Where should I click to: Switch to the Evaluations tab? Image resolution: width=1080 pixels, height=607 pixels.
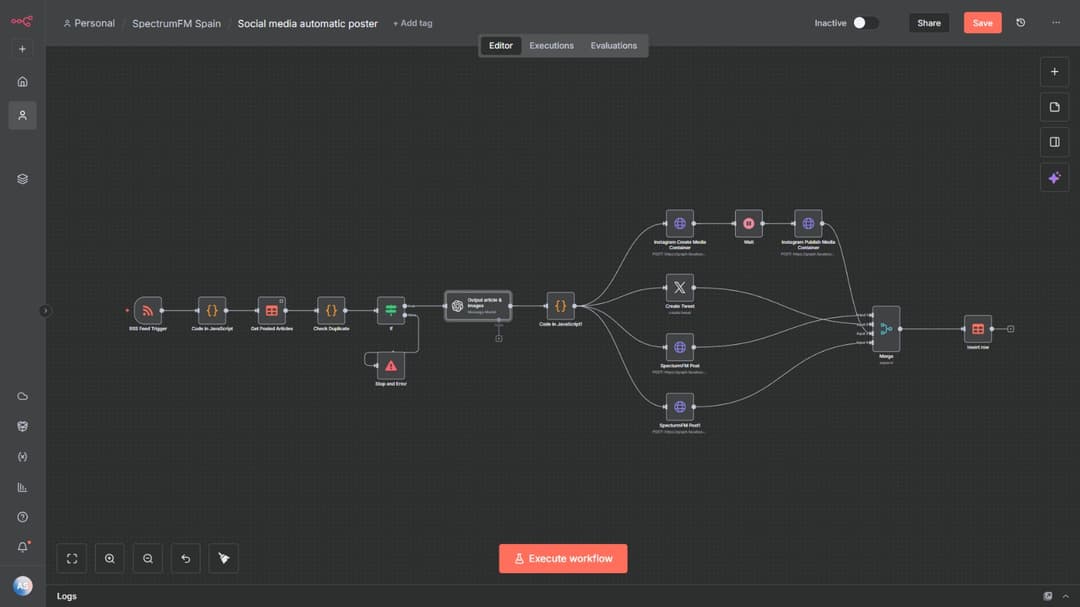613,46
